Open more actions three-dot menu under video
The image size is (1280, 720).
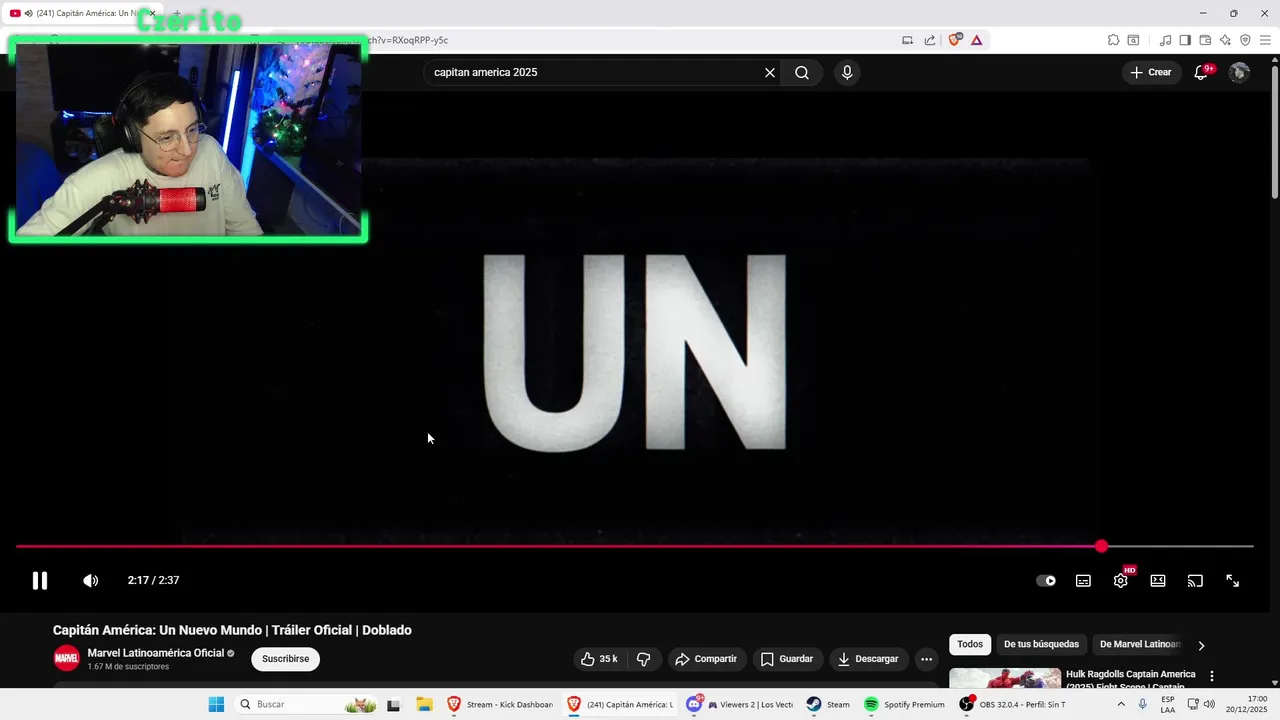pos(926,659)
